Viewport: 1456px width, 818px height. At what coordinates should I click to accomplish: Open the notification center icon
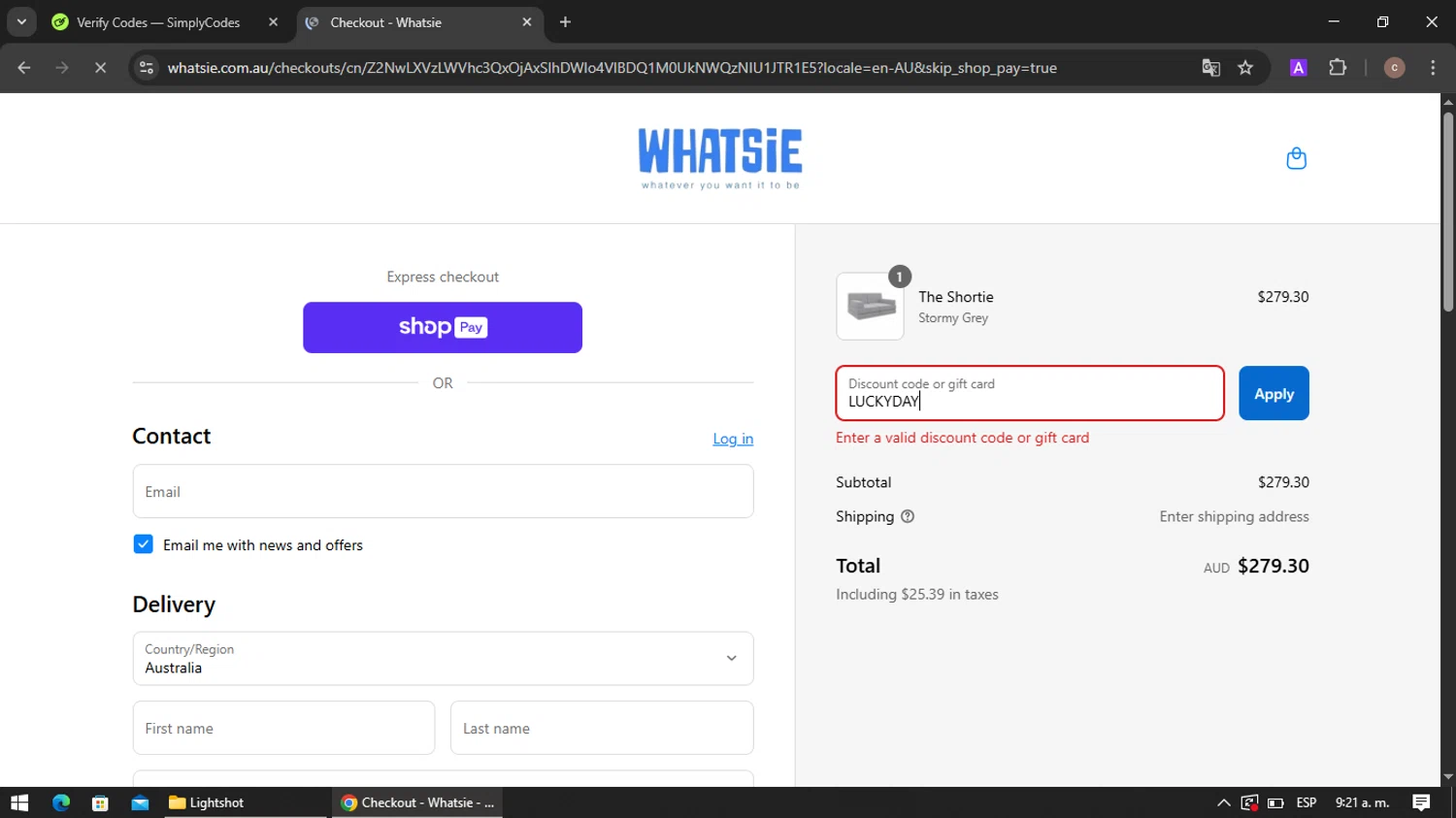tap(1421, 802)
